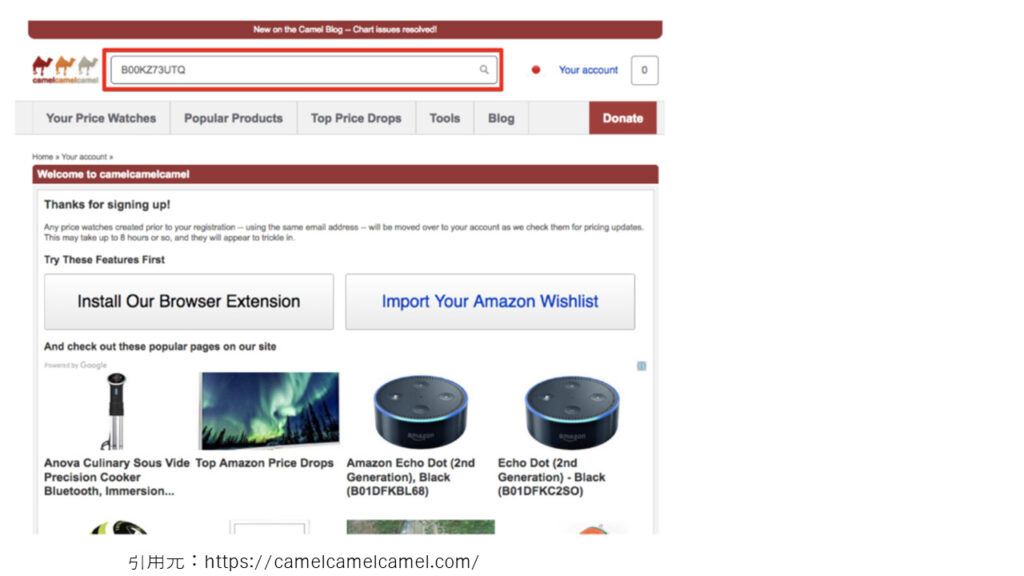The image size is (1024, 576).
Task: Click the red notification dot
Action: pos(536,70)
